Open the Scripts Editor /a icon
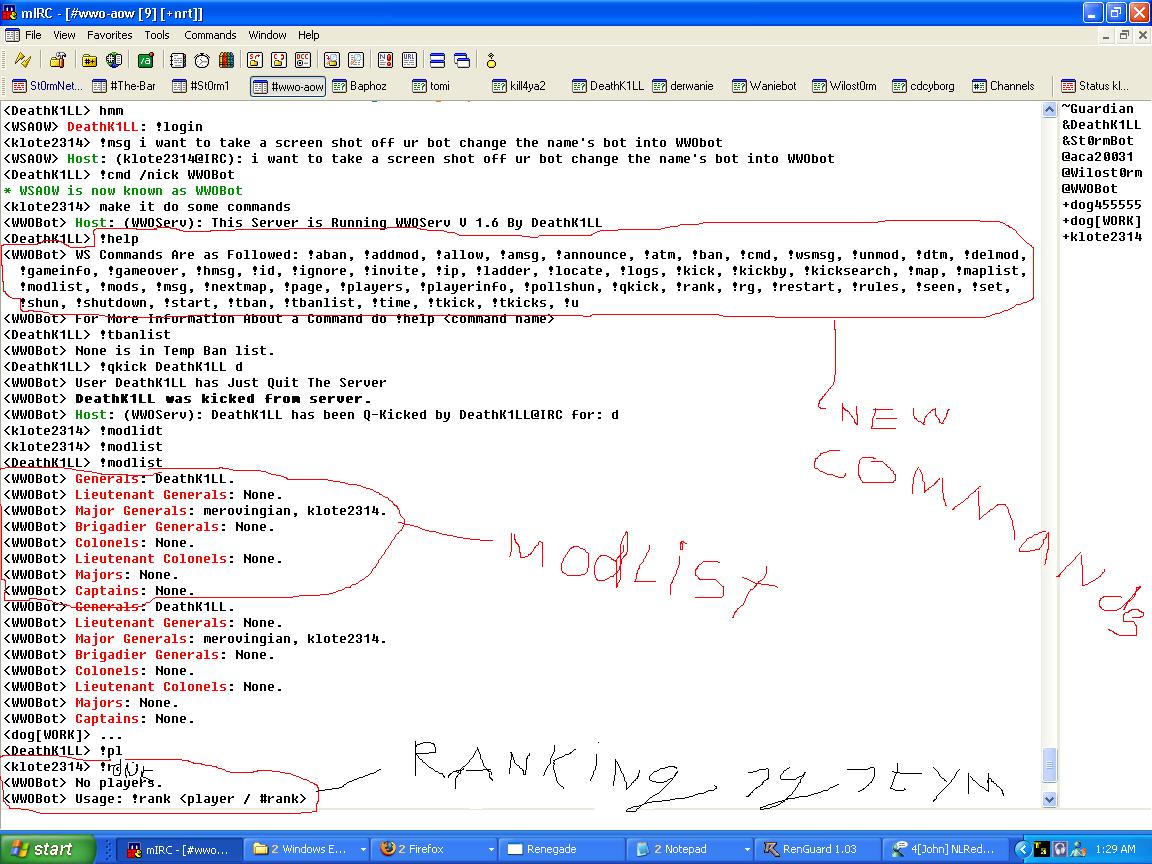 click(146, 60)
